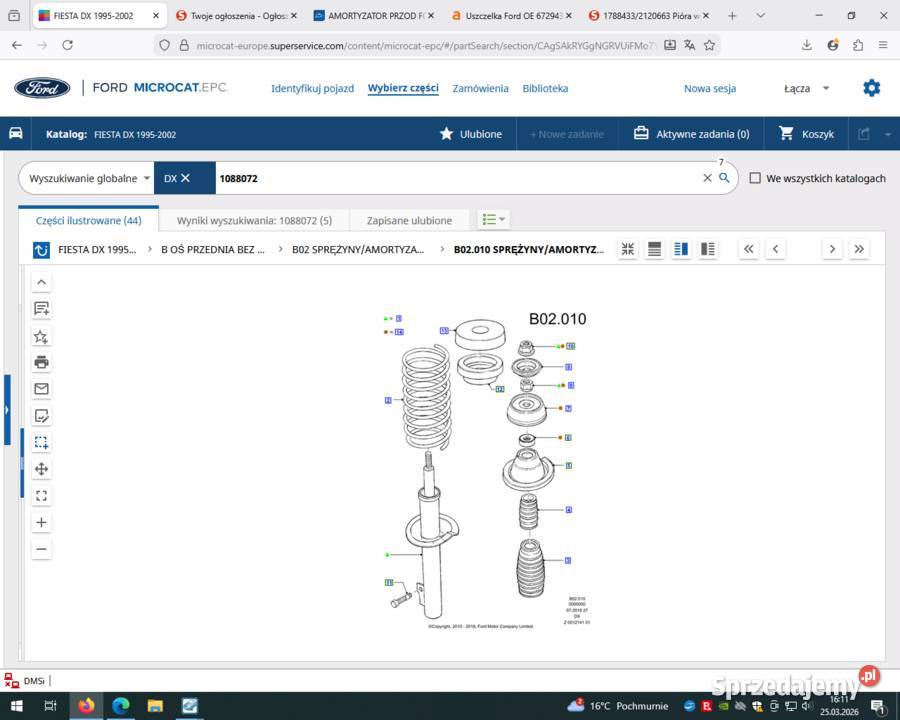Zoom out with the minus icon
The image size is (900, 720).
click(x=41, y=549)
